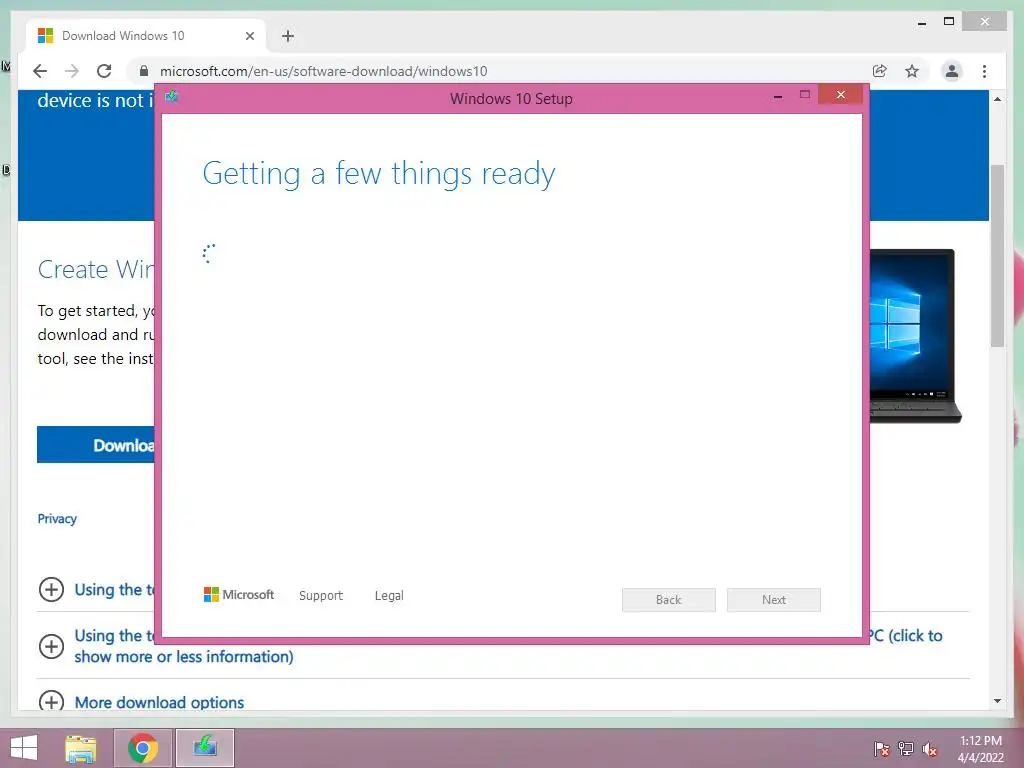
Task: Share this page via the share icon
Action: click(x=880, y=71)
